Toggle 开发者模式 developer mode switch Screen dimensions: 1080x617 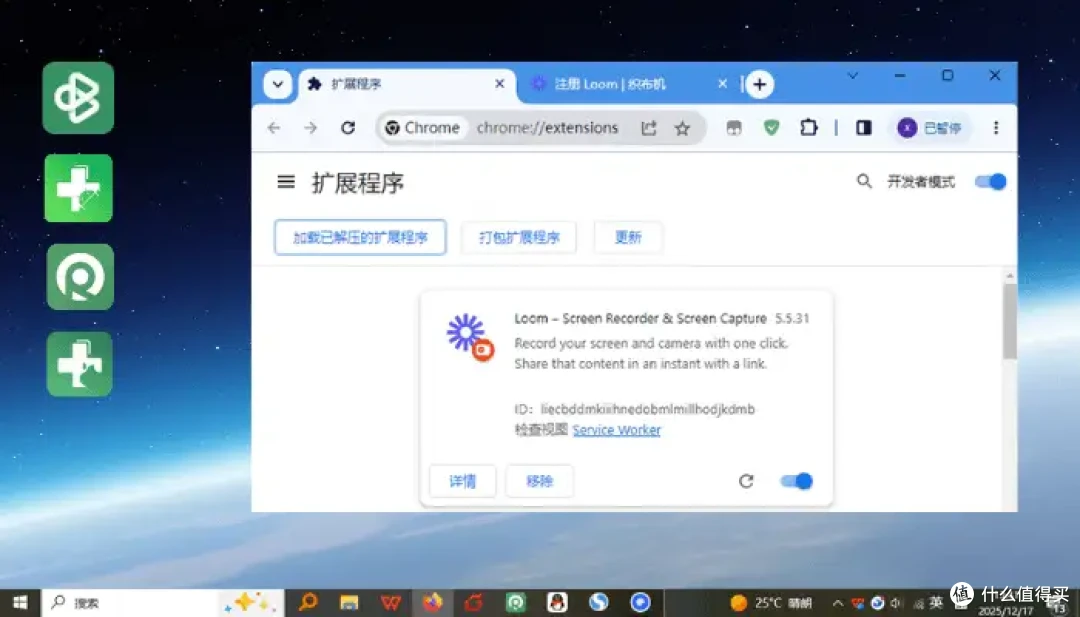990,181
